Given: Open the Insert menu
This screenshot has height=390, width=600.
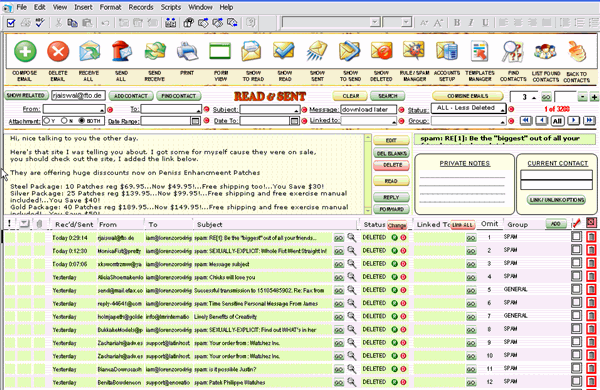Looking at the screenshot, I should point(83,7).
